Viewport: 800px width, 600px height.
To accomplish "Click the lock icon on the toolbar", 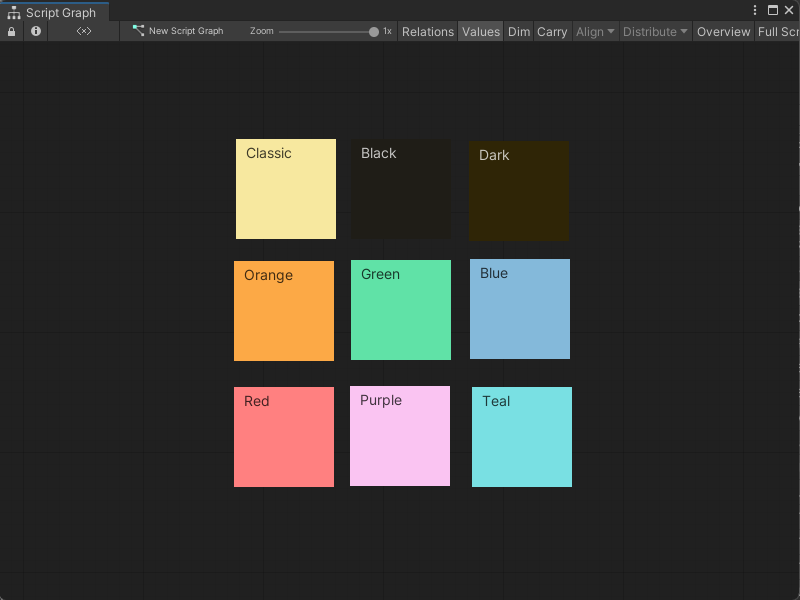I will tap(11, 31).
